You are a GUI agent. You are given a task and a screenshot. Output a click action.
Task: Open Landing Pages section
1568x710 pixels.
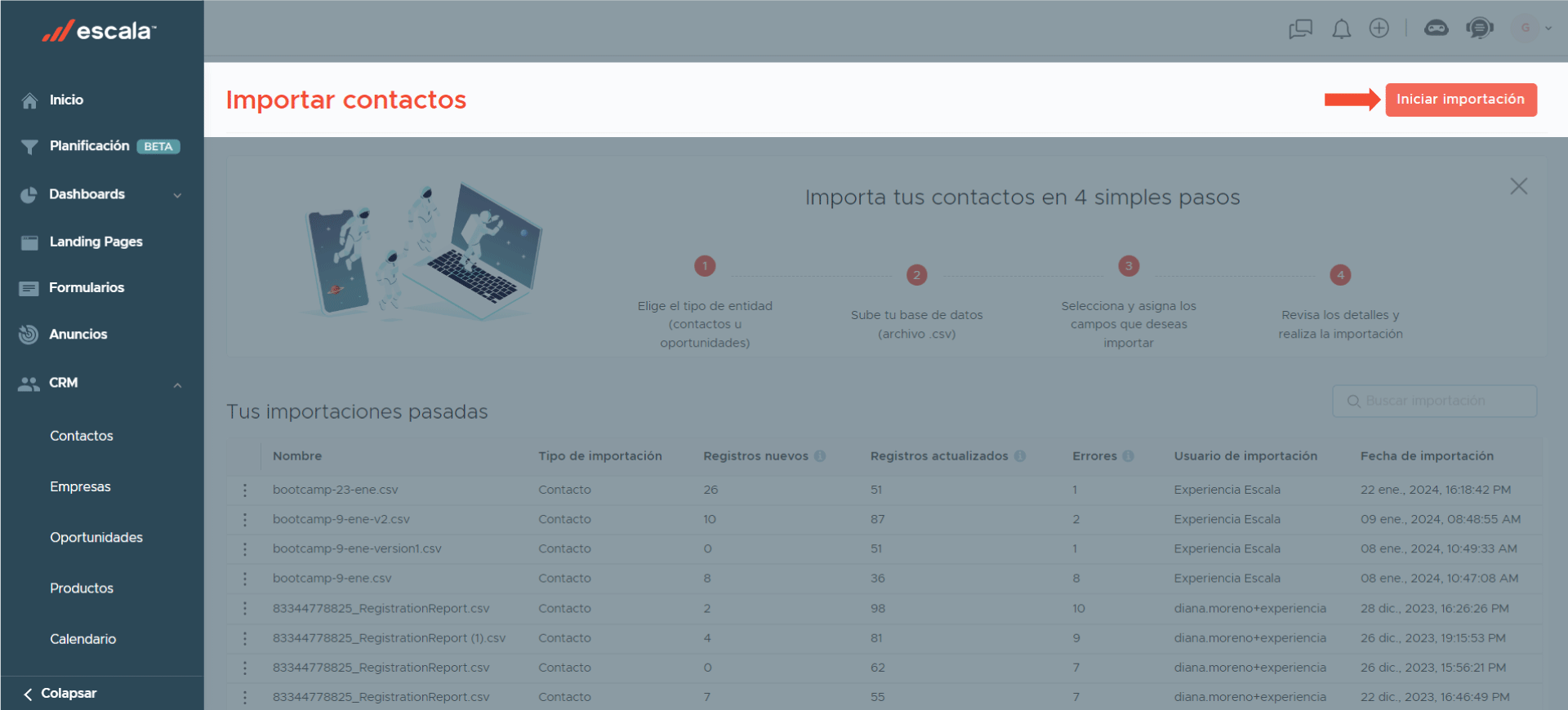tap(96, 242)
